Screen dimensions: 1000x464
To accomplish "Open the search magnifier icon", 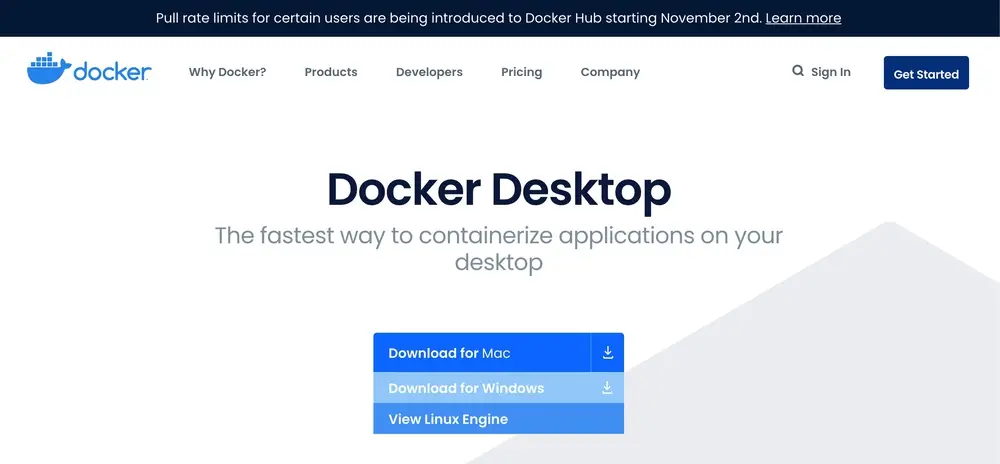I will [798, 71].
